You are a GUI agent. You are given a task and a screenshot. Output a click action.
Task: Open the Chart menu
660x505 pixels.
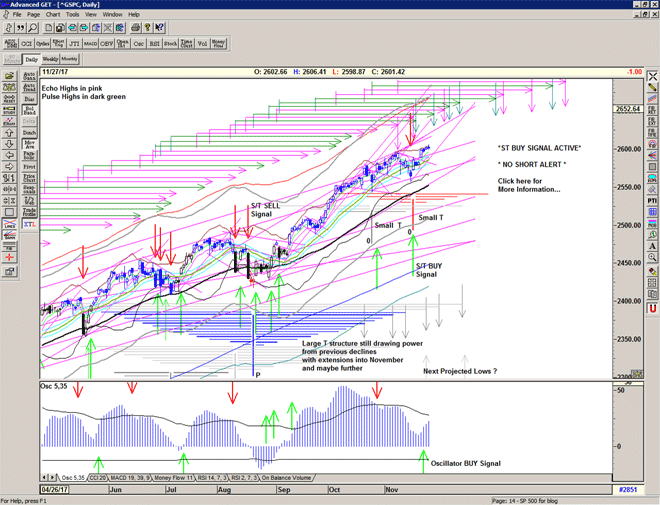[53, 15]
